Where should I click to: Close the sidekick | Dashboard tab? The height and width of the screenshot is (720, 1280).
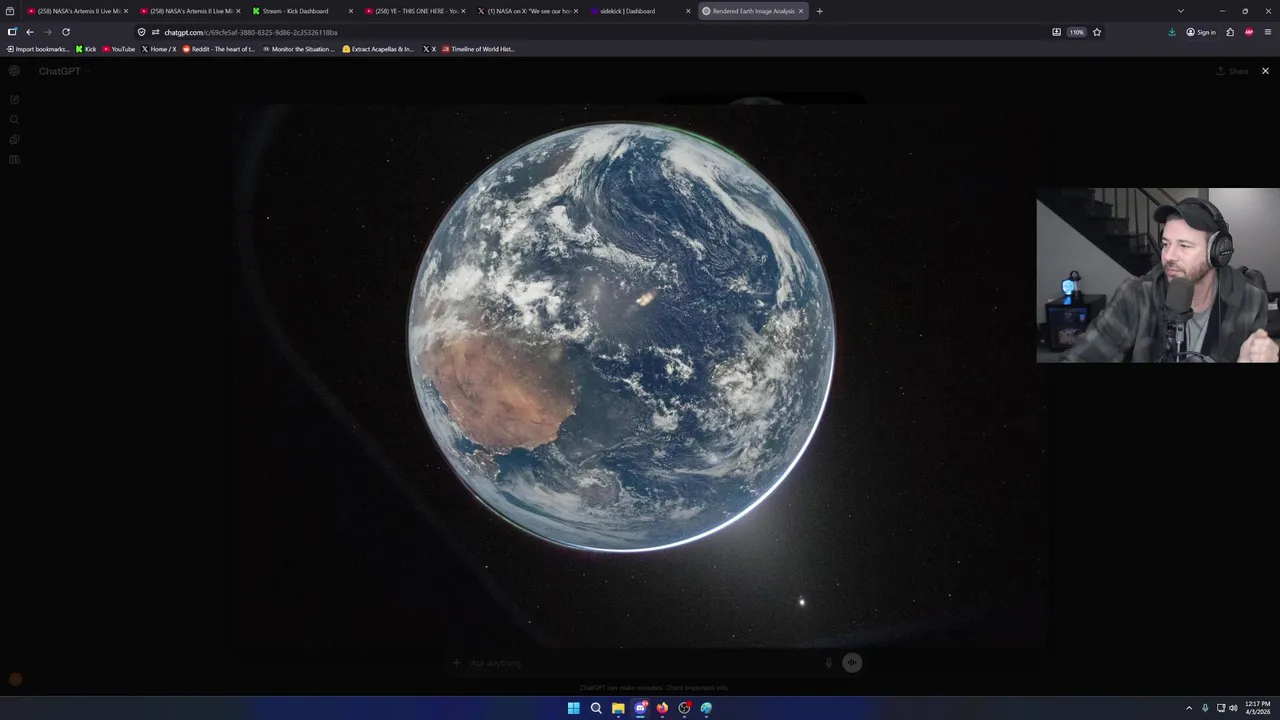tap(688, 11)
